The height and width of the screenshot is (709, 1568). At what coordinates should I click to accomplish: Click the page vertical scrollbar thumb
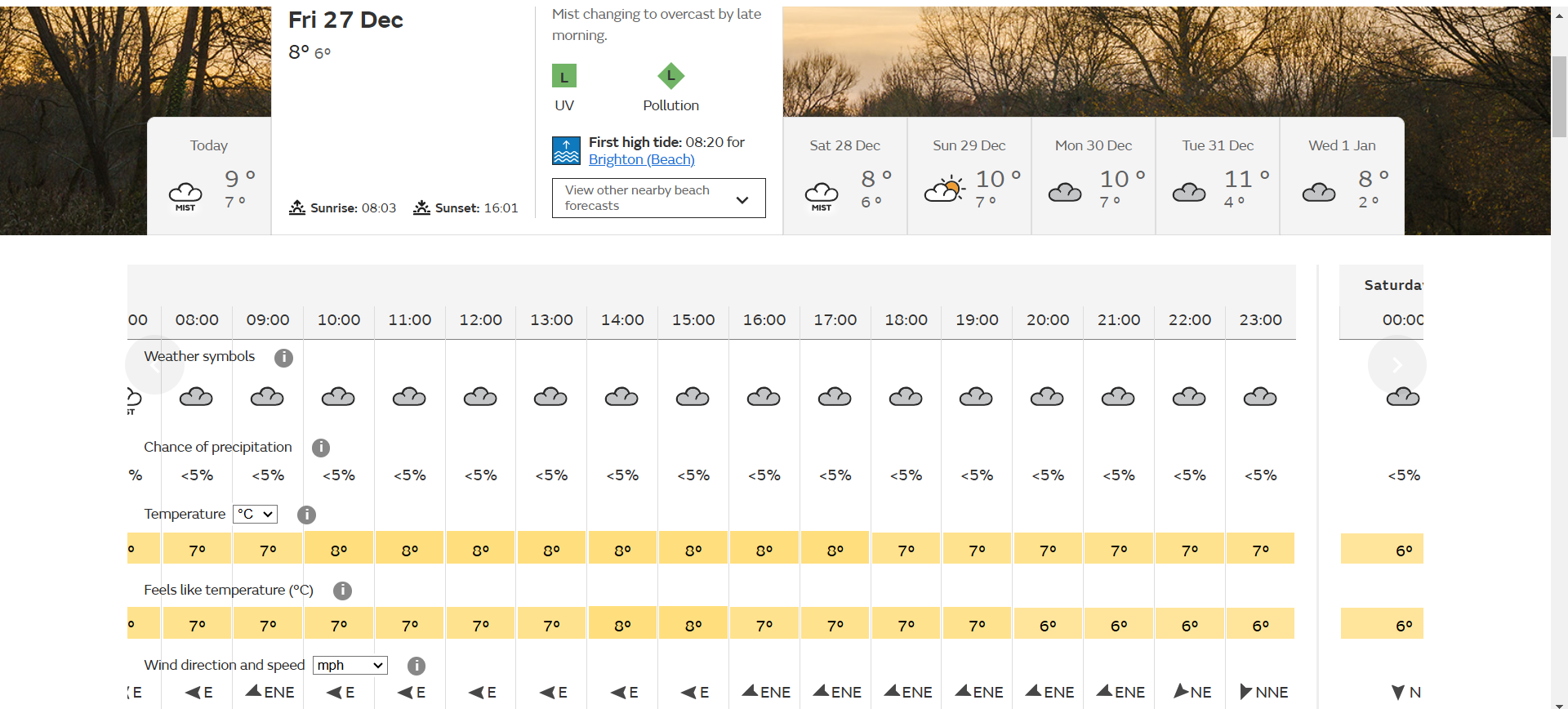(x=1559, y=96)
